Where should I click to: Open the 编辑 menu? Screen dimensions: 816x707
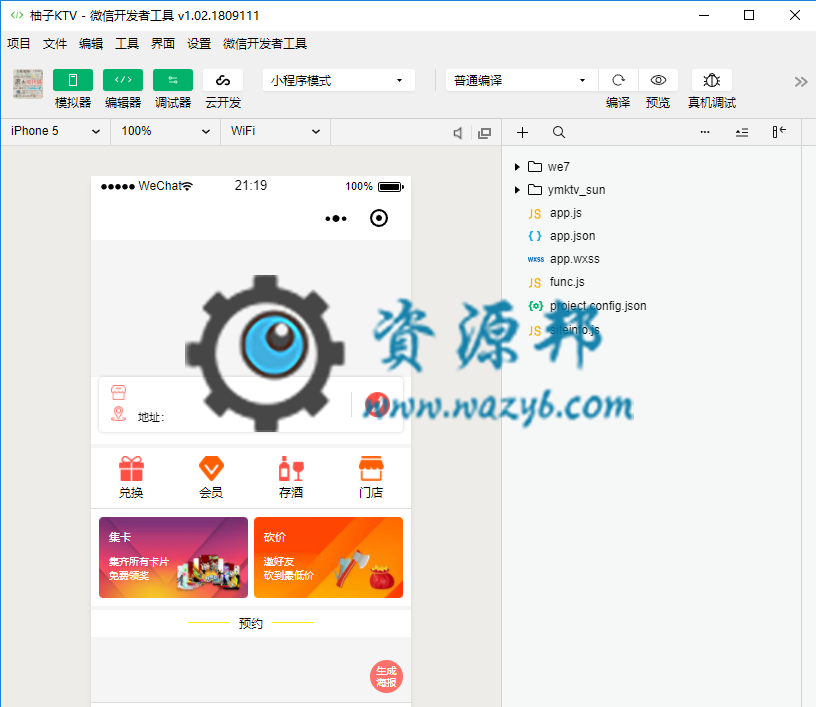point(91,44)
